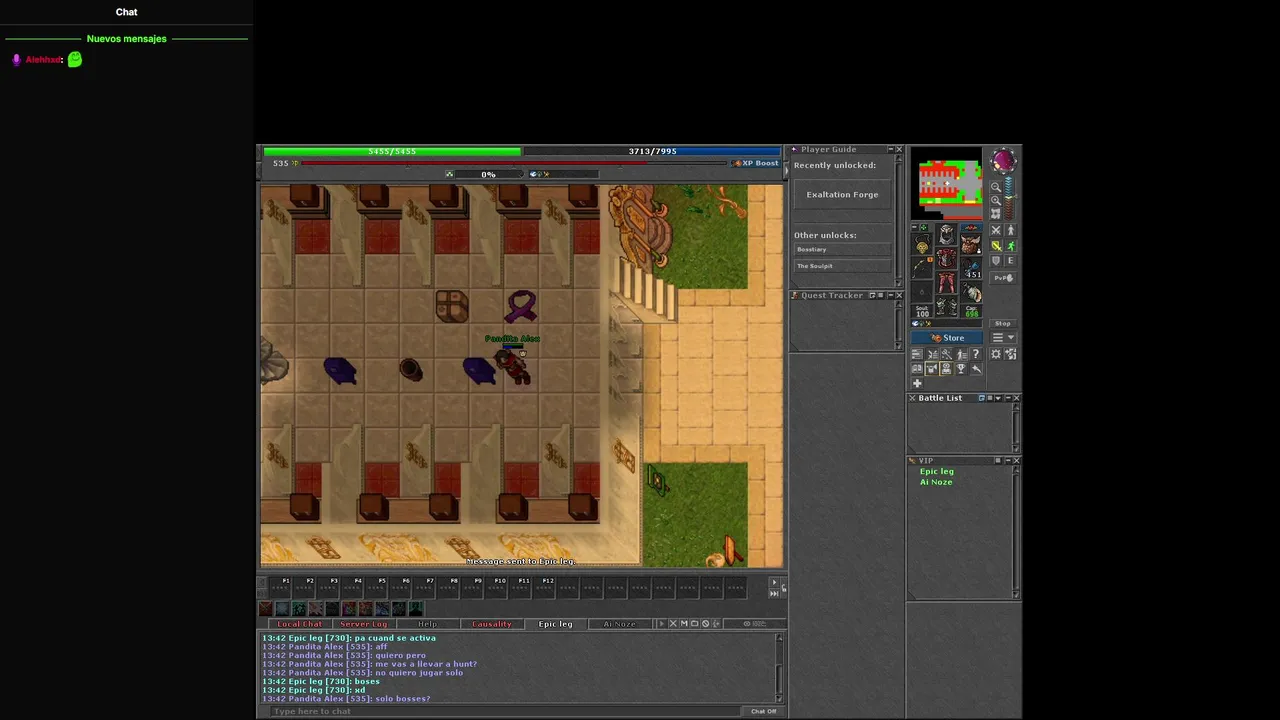Viewport: 1280px width, 720px height.
Task: Open the help question-mark icon
Action: pos(976,354)
